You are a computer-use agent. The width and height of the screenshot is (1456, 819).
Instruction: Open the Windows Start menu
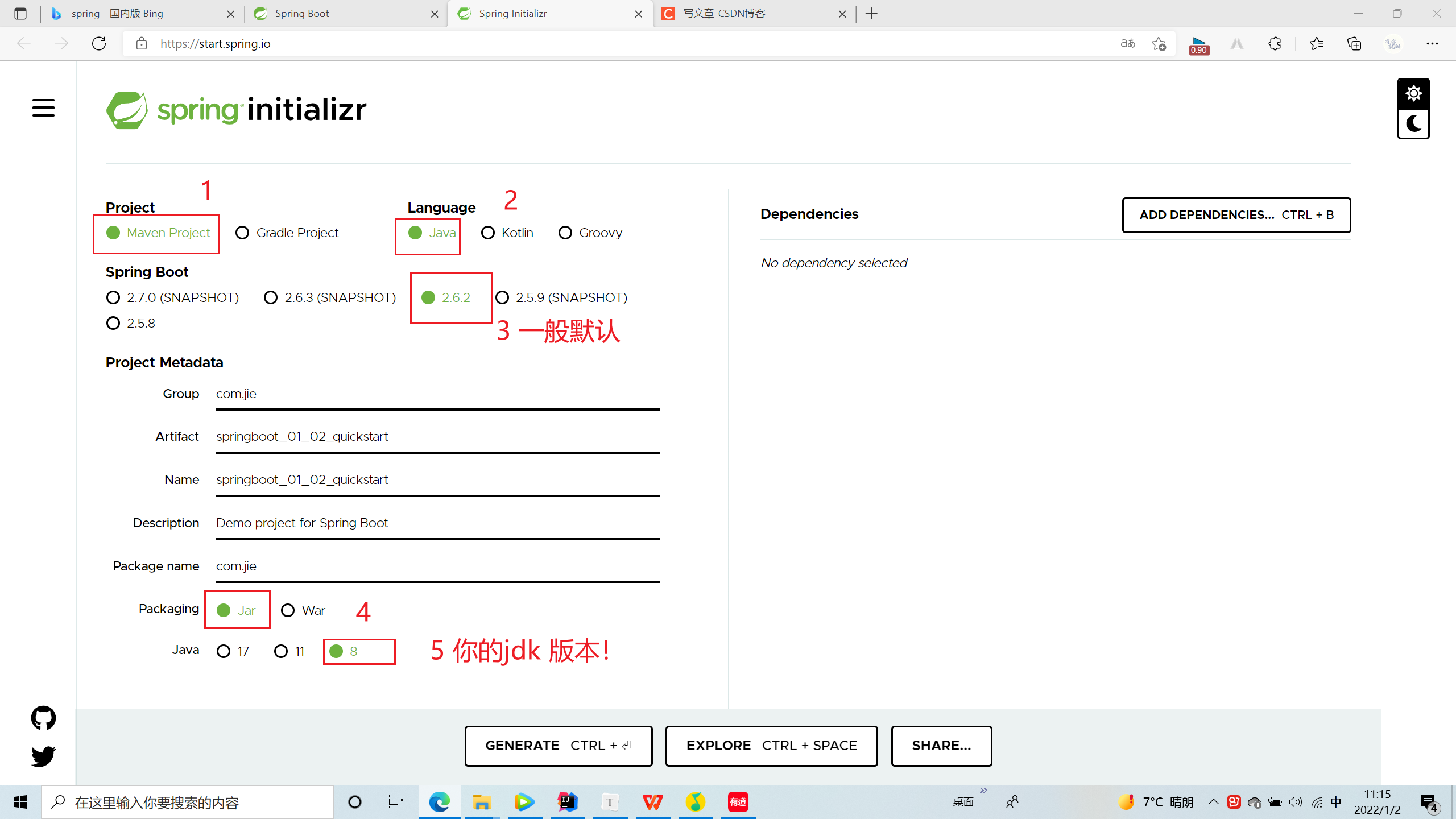tap(20, 802)
